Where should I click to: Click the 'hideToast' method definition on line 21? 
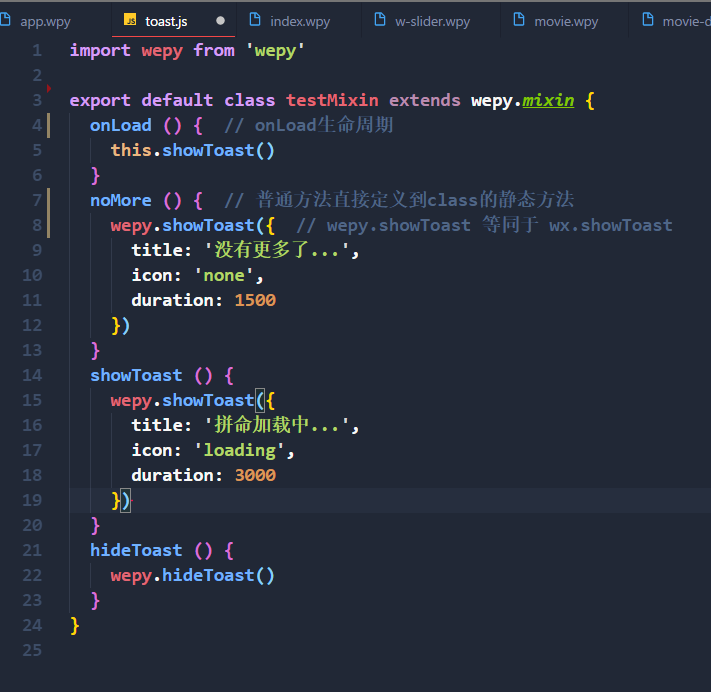tap(136, 550)
